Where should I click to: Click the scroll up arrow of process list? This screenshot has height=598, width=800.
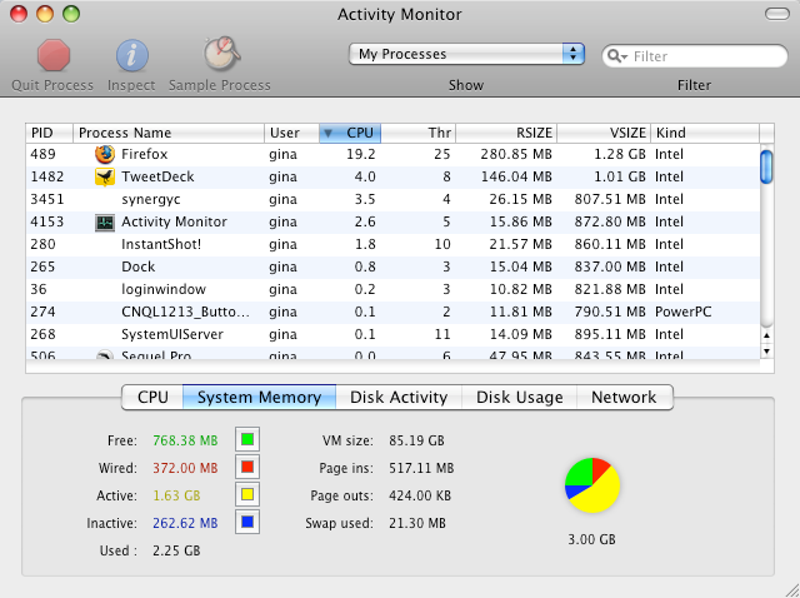[x=766, y=335]
